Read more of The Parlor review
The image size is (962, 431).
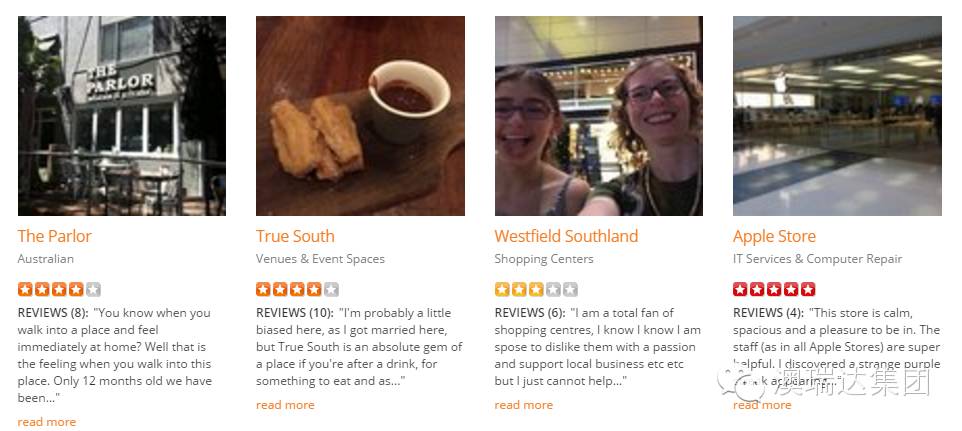[47, 422]
